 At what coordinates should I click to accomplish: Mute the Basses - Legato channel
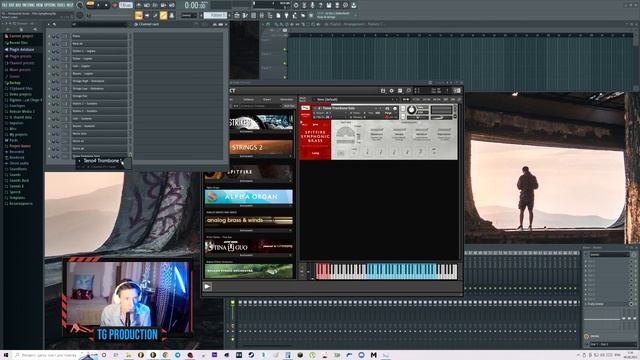(x=50, y=74)
